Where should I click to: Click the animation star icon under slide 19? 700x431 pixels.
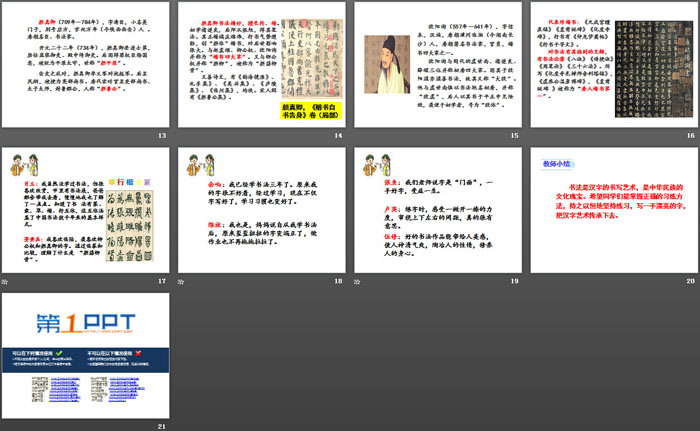coord(357,282)
